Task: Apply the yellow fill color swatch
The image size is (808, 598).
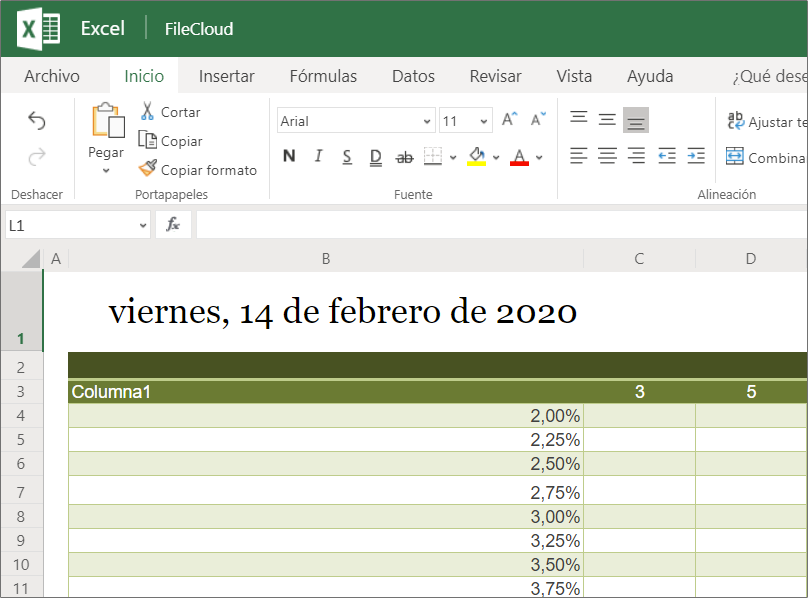Action: click(476, 157)
